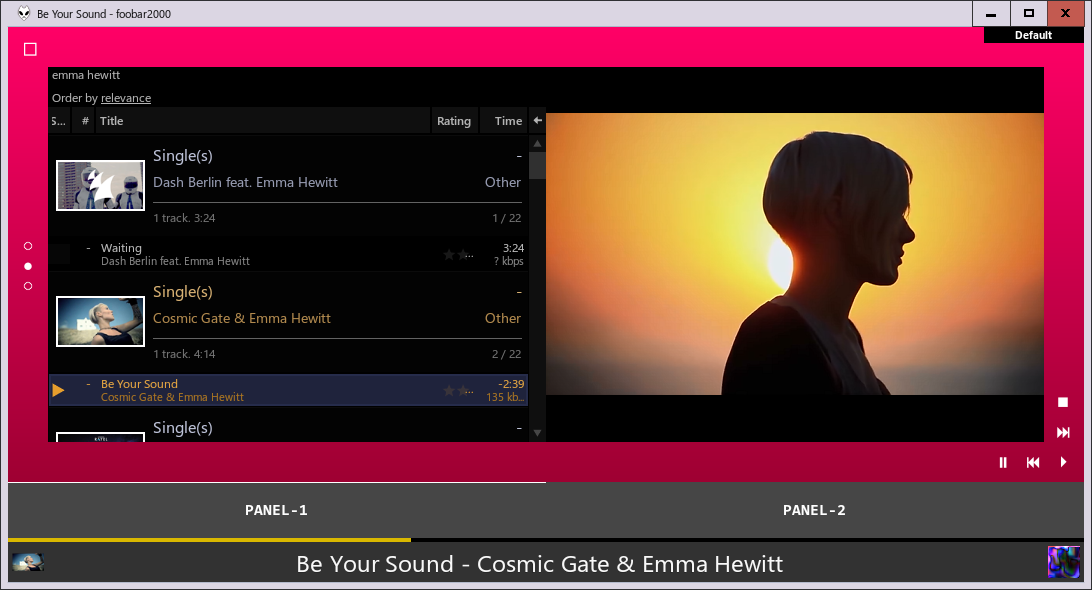Rate the Be Your Sound track with stars

pos(458,391)
